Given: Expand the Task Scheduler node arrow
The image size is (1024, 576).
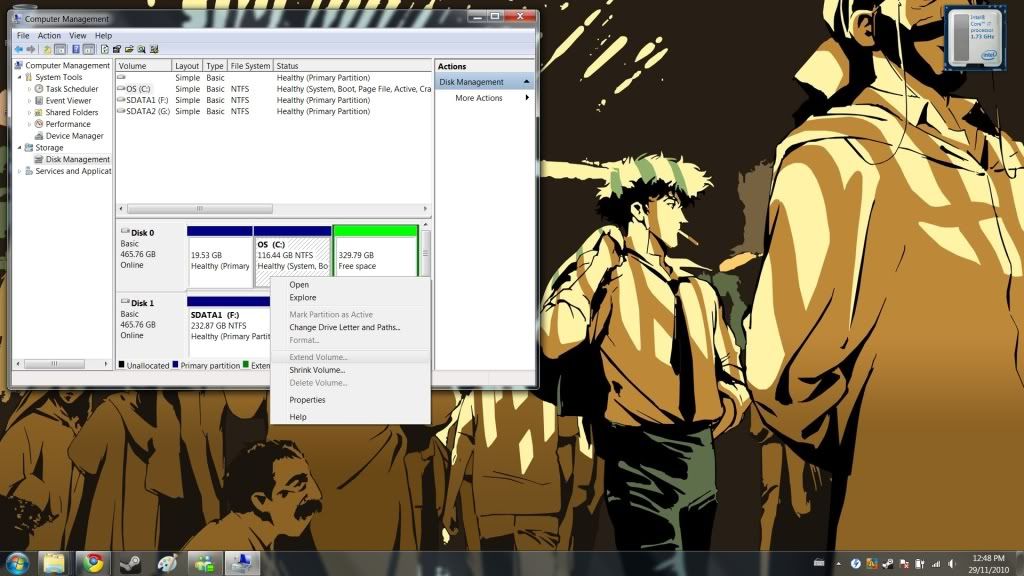Looking at the screenshot, I should coord(29,89).
